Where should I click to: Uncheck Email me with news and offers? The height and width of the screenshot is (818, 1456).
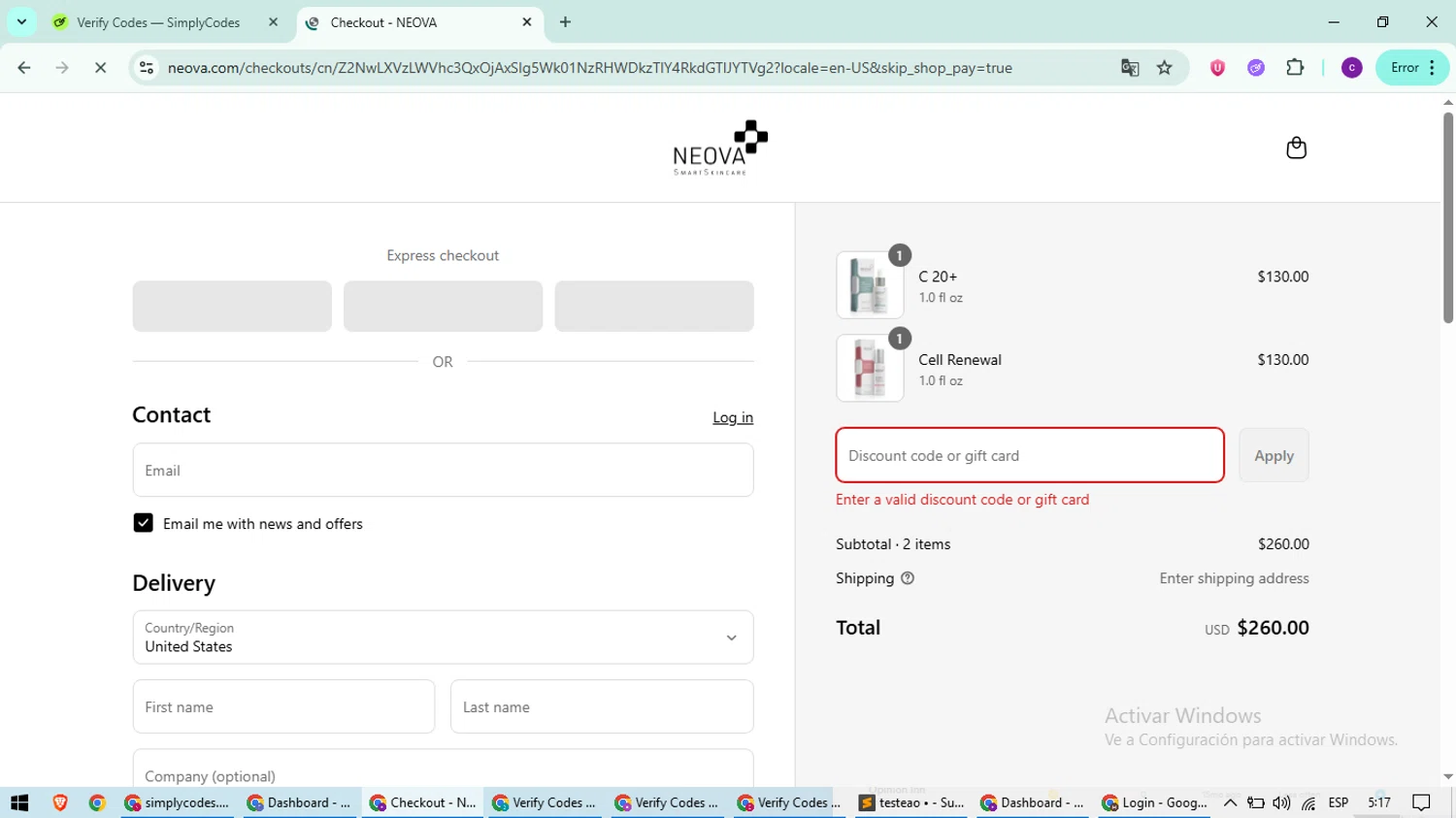coord(143,523)
